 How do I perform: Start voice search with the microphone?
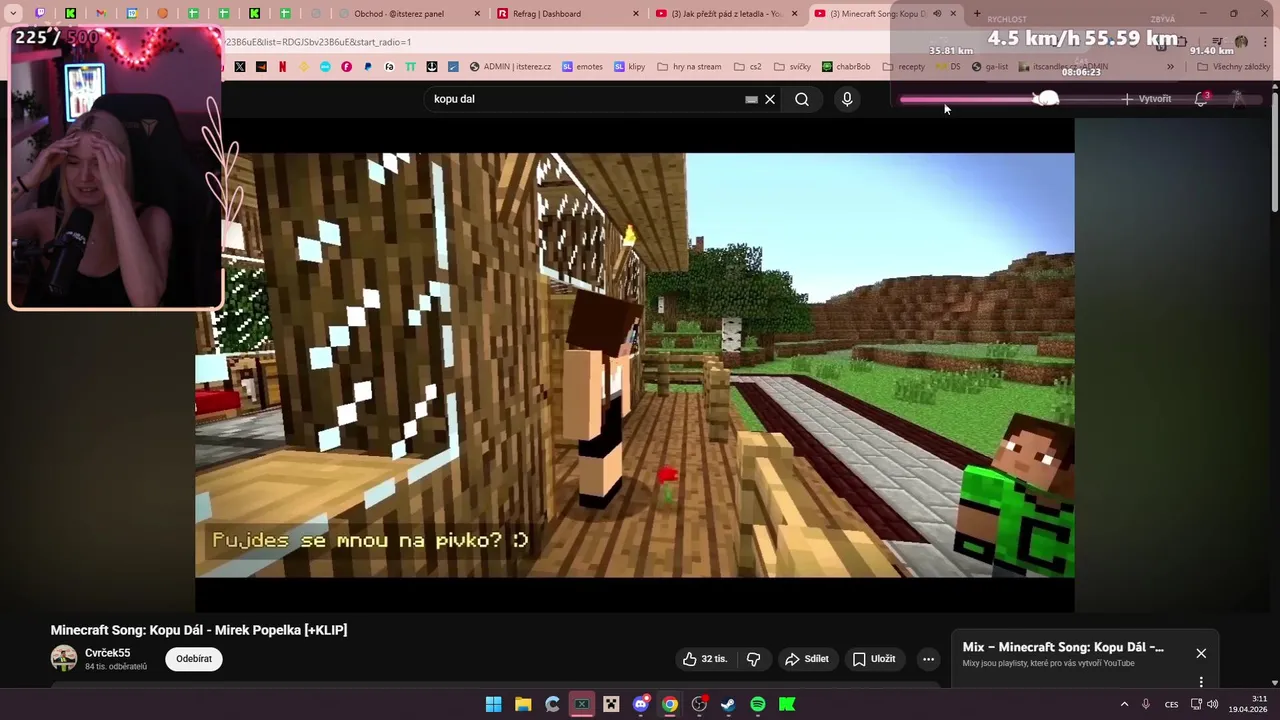tap(847, 99)
